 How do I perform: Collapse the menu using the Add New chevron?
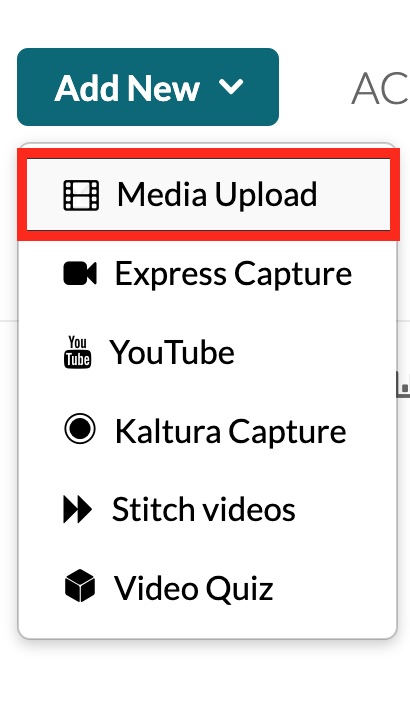tap(231, 87)
